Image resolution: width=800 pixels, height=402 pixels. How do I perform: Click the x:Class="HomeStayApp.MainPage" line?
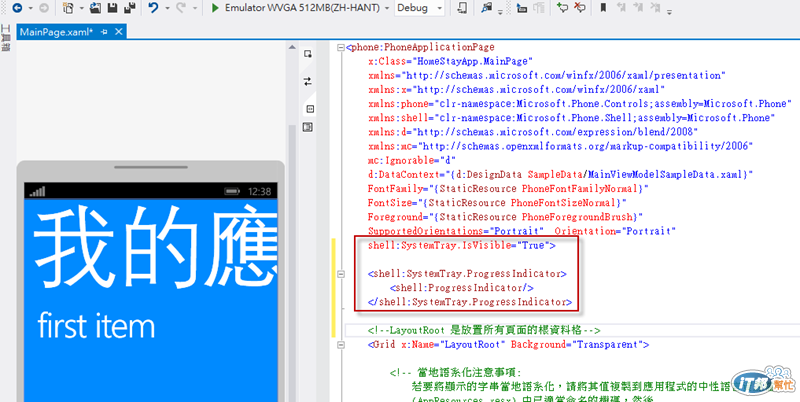[451, 61]
